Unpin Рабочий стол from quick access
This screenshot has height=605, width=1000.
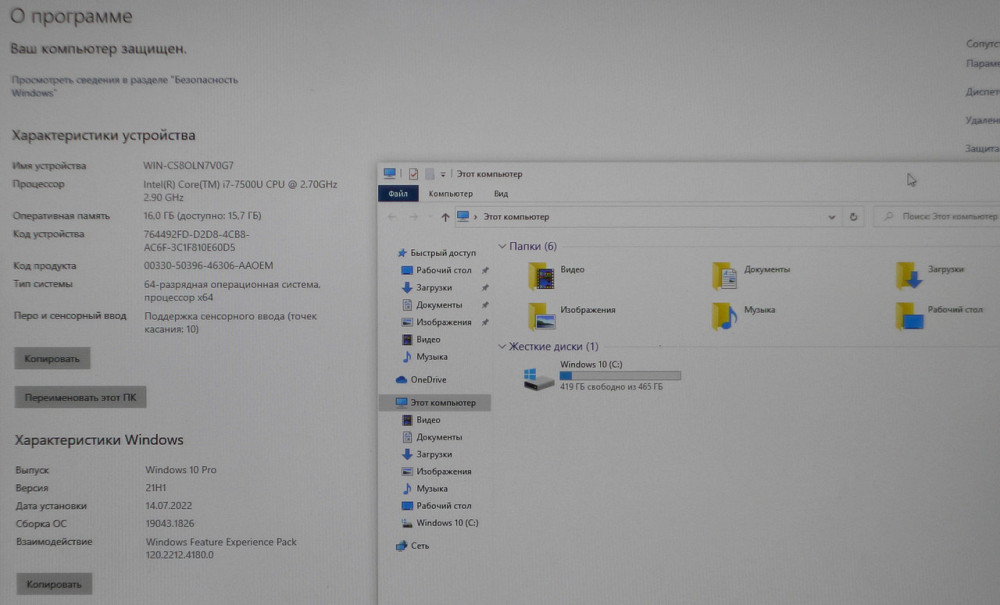486,268
